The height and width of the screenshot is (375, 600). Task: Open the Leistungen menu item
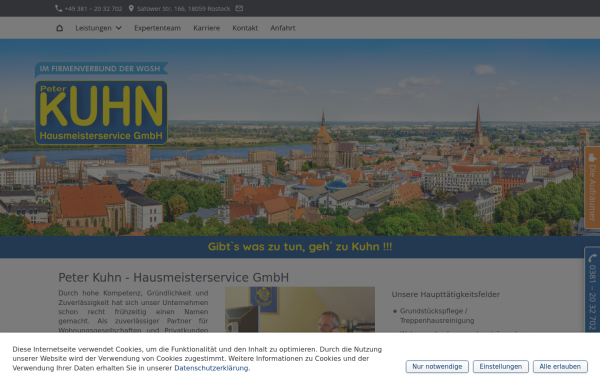(93, 28)
